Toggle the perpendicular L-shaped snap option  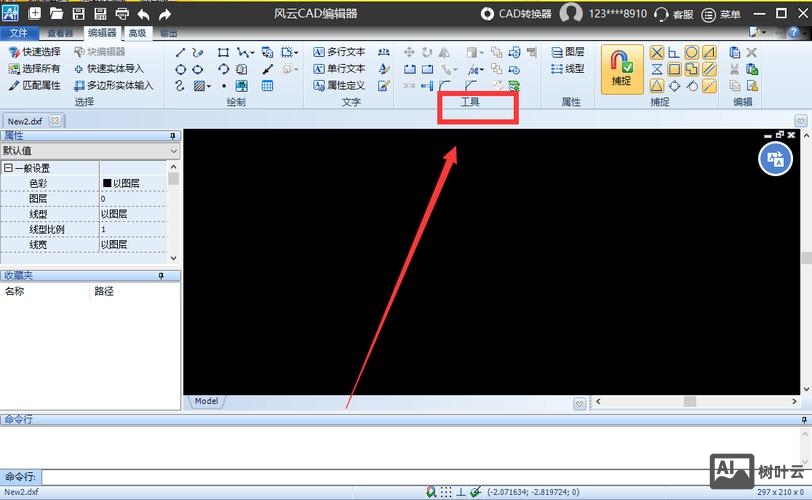(674, 52)
